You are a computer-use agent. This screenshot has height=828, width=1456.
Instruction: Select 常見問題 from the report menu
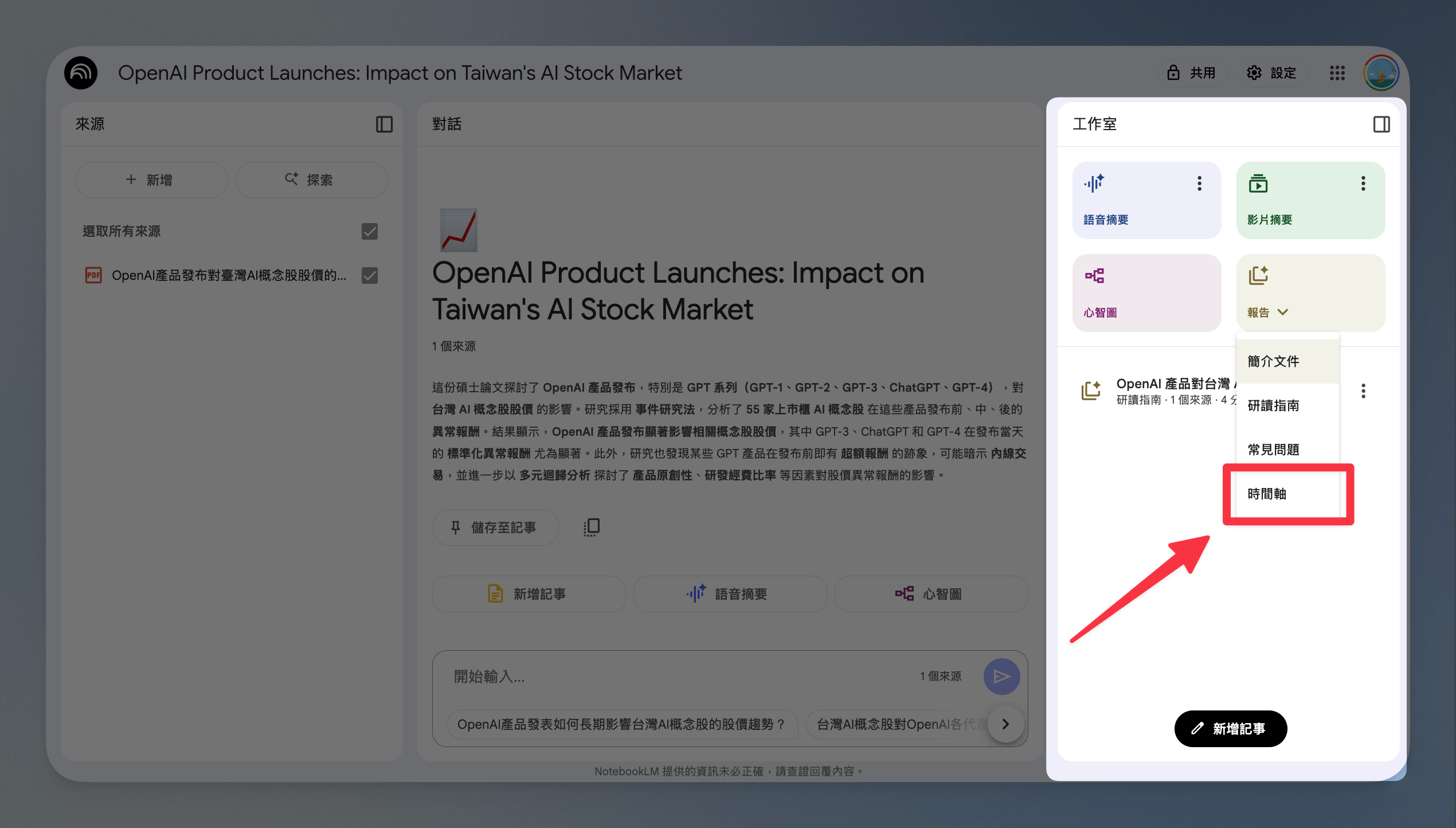[x=1287, y=450]
